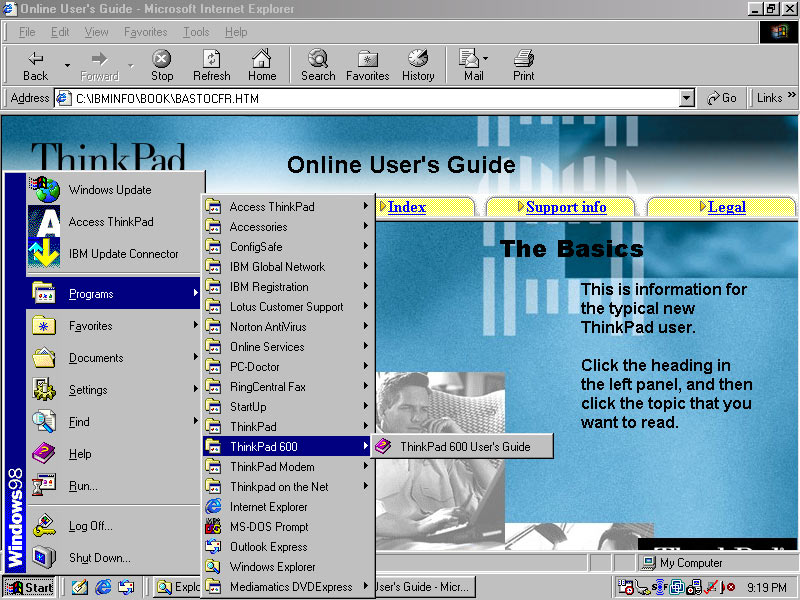
Task: Open the Edit menu
Action: [x=60, y=32]
